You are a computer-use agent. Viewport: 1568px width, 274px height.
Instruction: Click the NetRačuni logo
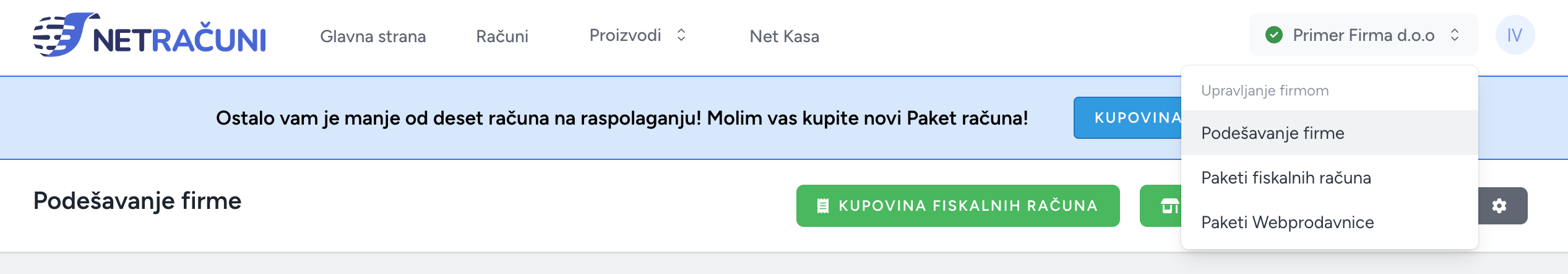(149, 35)
